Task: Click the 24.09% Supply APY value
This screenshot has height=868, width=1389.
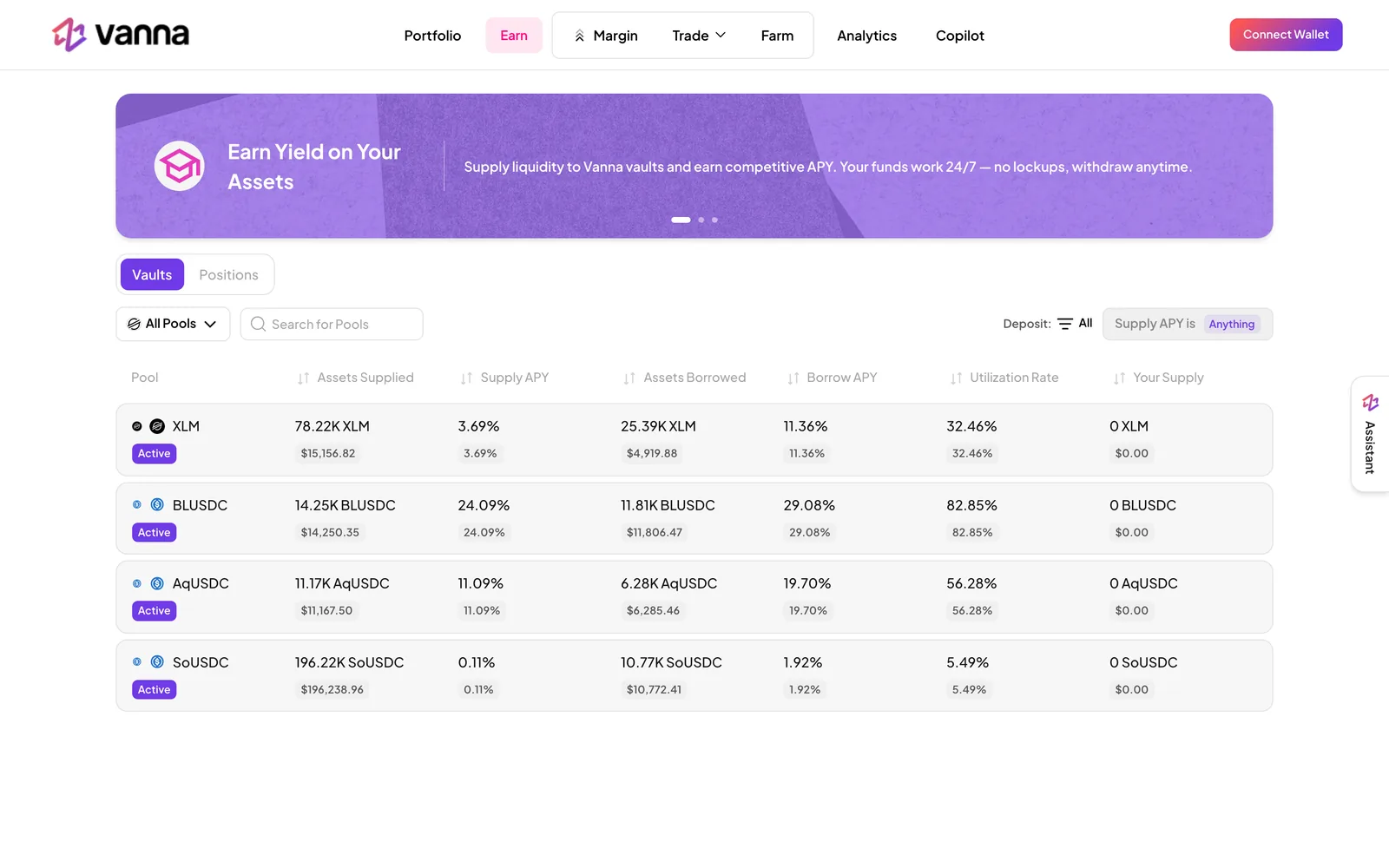Action: (484, 505)
